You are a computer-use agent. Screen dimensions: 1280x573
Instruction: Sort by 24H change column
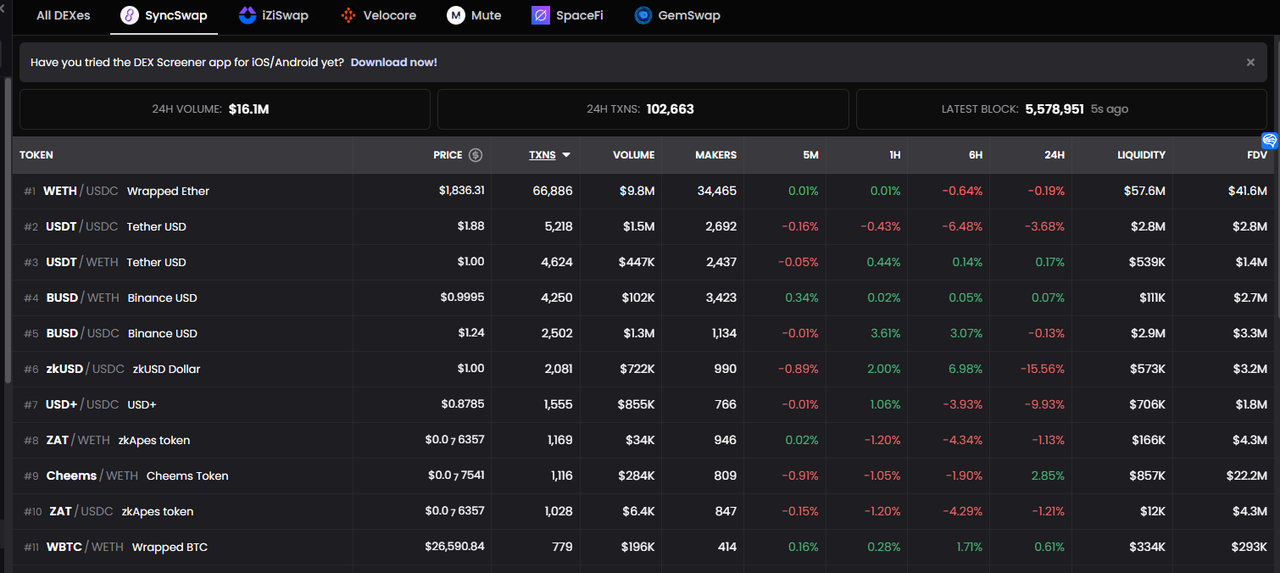click(x=1054, y=155)
